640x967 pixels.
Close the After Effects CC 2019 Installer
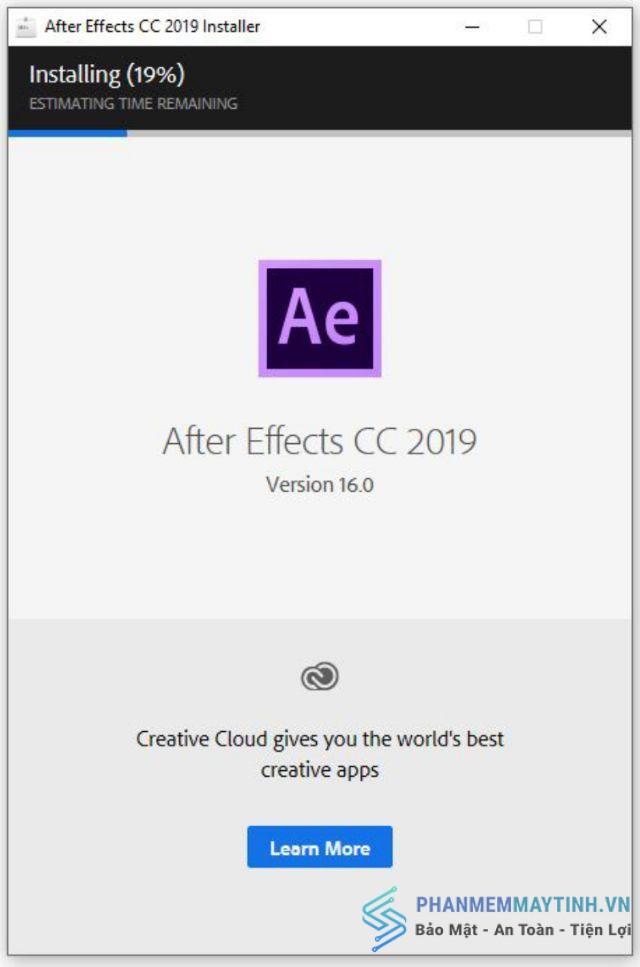tap(599, 27)
